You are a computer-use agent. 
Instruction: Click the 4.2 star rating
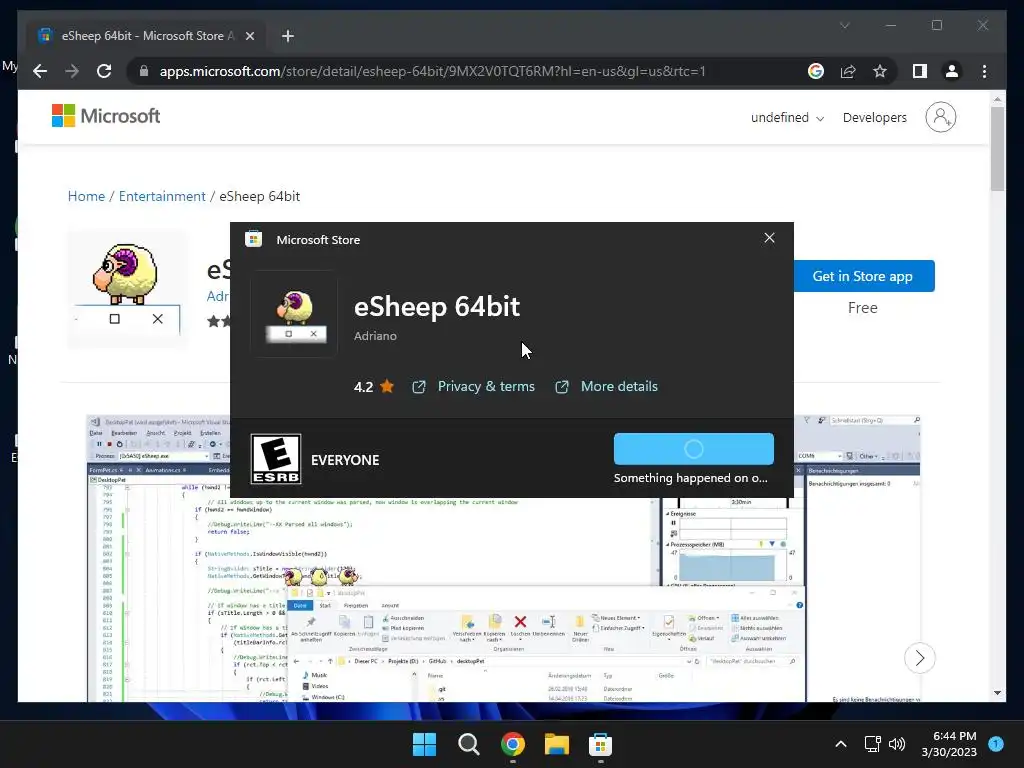374,387
